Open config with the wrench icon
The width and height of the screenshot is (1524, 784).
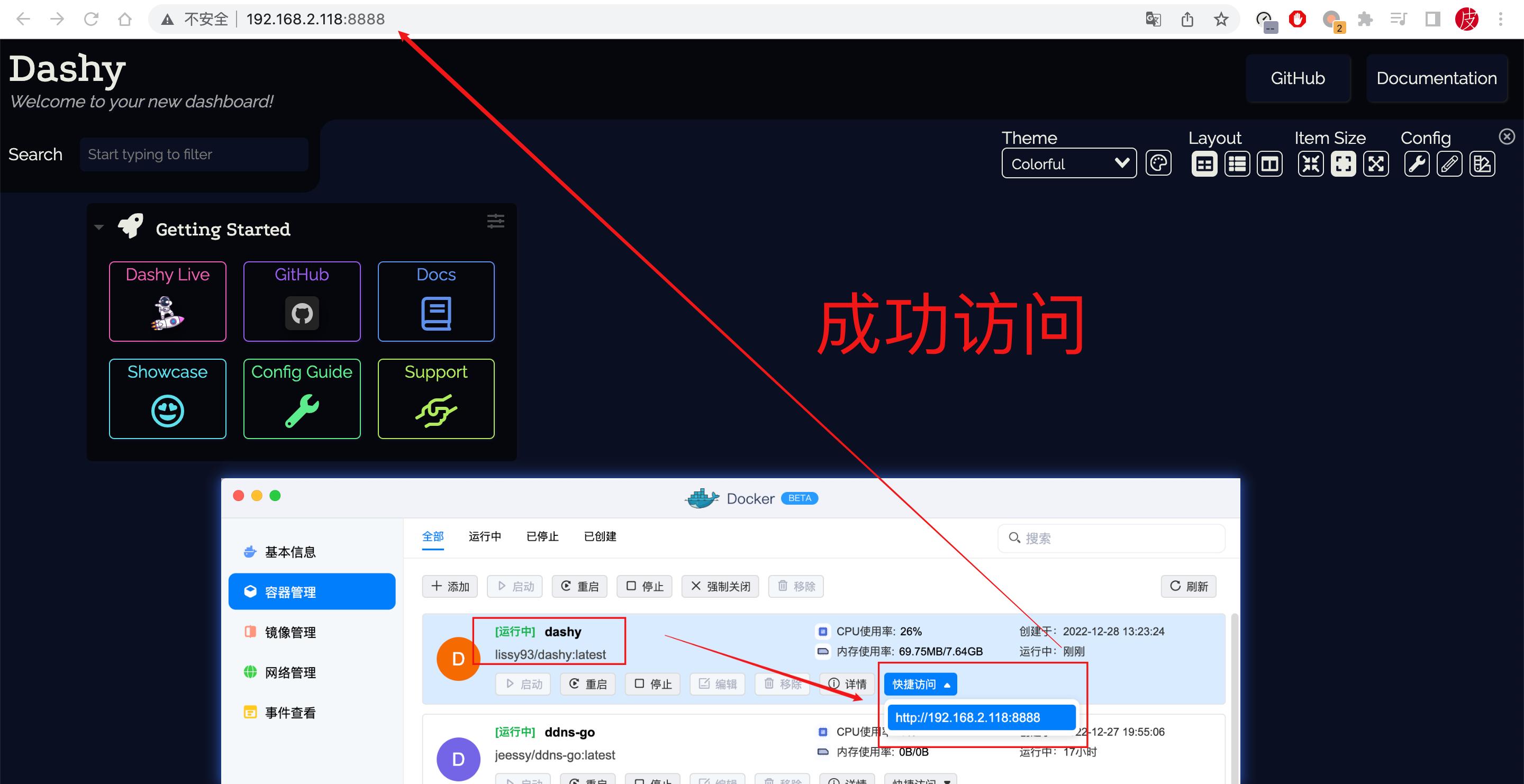[1417, 163]
